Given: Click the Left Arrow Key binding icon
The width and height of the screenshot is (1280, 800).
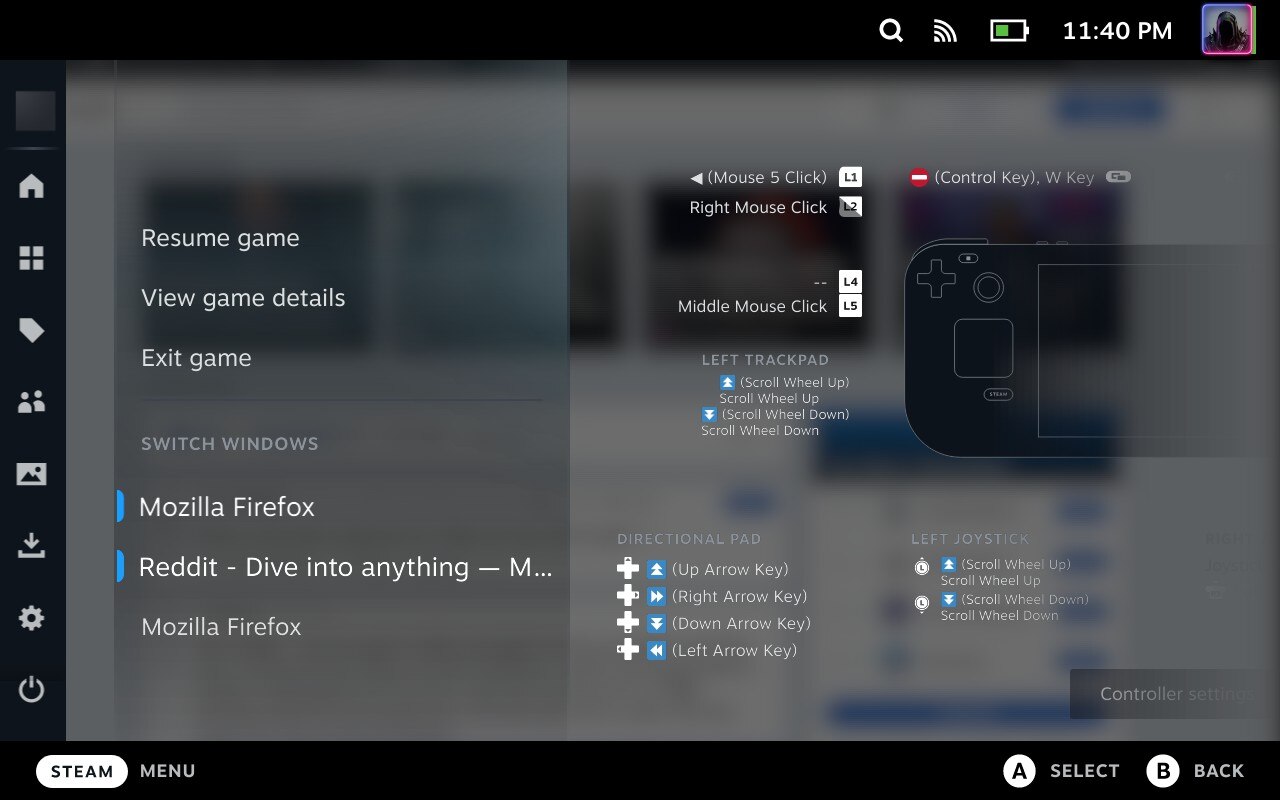Looking at the screenshot, I should 656,650.
